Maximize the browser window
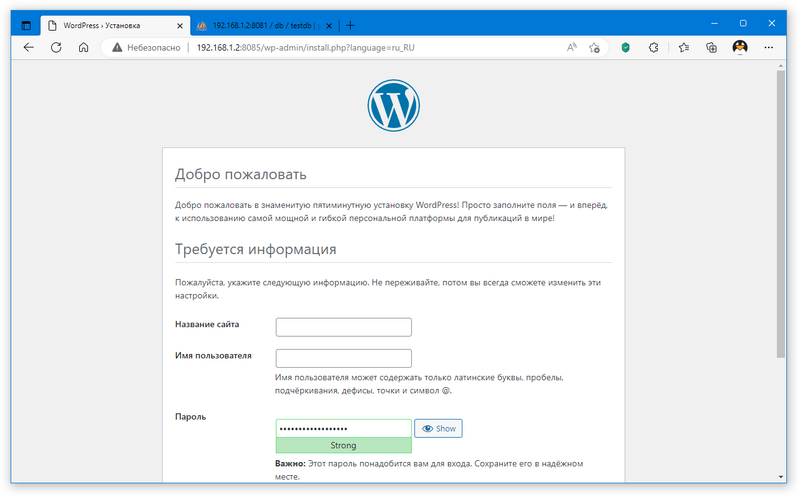 (x=743, y=23)
